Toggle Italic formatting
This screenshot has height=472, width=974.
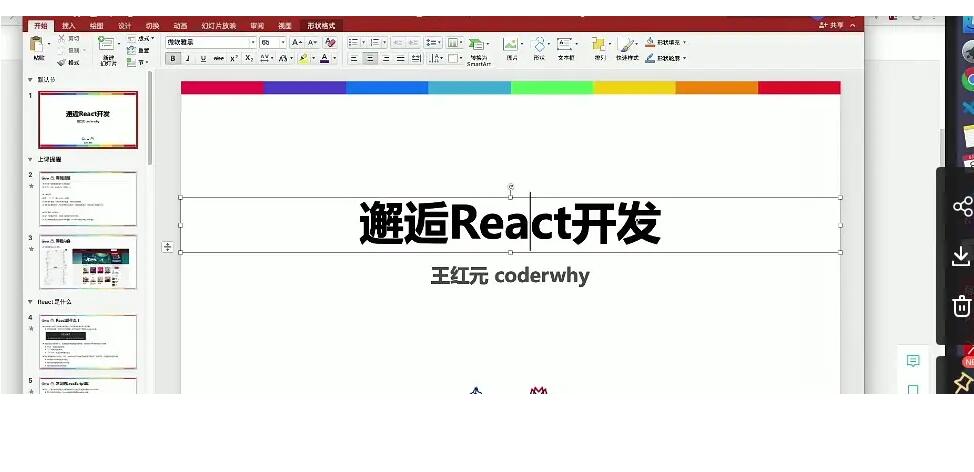click(x=188, y=58)
